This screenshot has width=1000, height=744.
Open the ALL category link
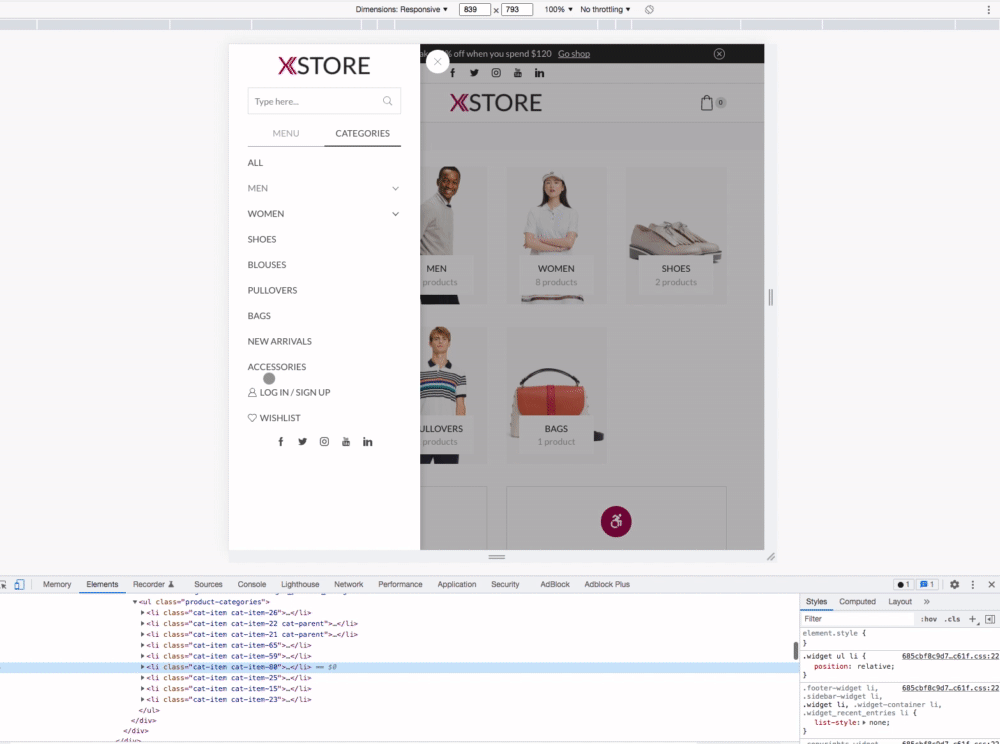click(255, 163)
